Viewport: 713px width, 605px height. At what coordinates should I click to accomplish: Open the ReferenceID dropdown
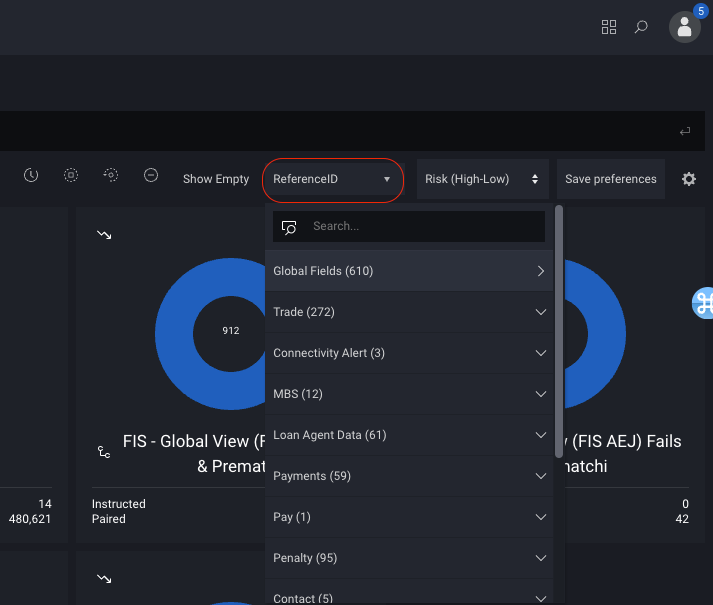tap(333, 179)
